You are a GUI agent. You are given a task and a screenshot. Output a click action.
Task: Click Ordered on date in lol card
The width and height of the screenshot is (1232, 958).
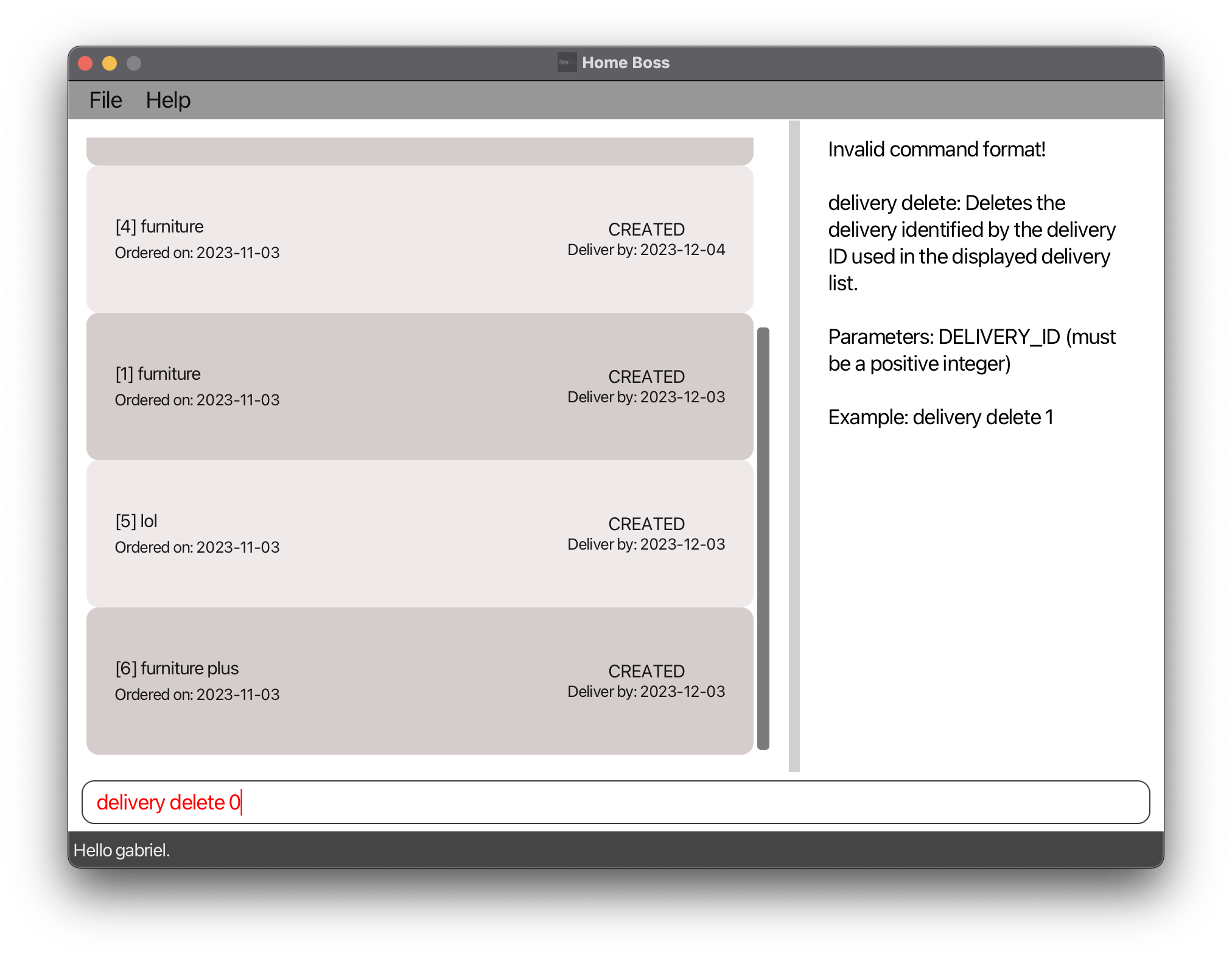tap(197, 547)
